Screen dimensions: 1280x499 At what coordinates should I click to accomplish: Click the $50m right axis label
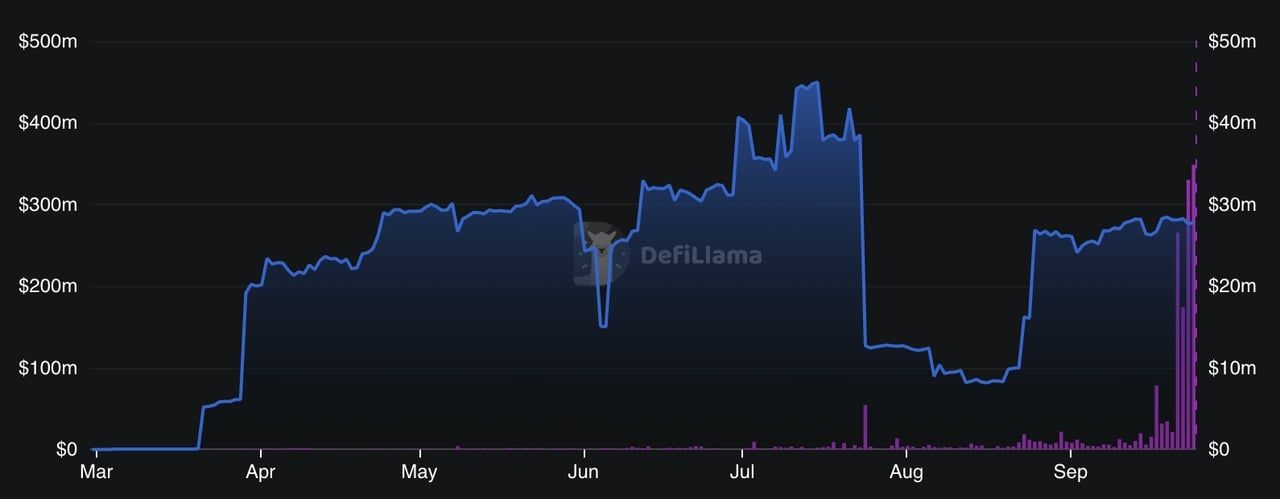tap(1232, 42)
